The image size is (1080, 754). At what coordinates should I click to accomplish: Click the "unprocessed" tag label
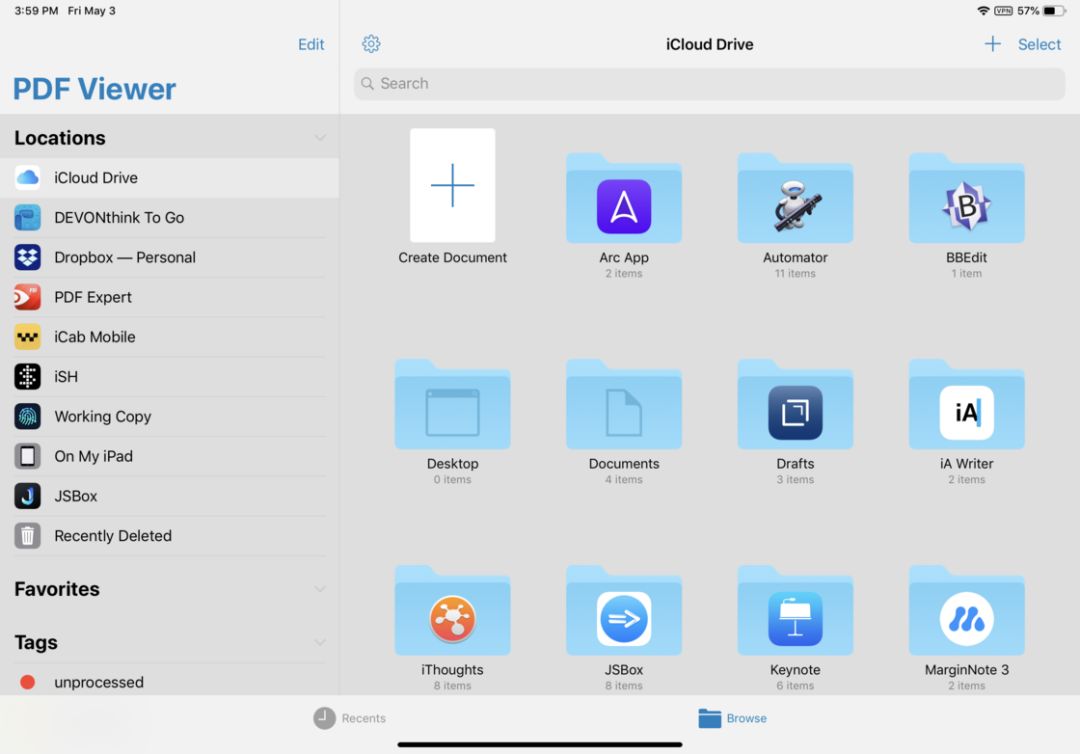click(99, 682)
